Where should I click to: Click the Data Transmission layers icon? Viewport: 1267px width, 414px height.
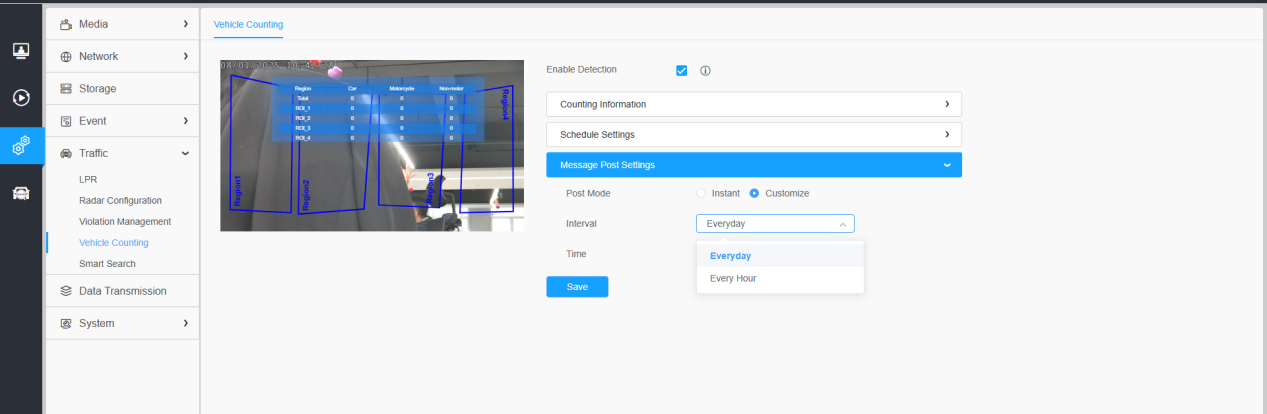(x=66, y=291)
